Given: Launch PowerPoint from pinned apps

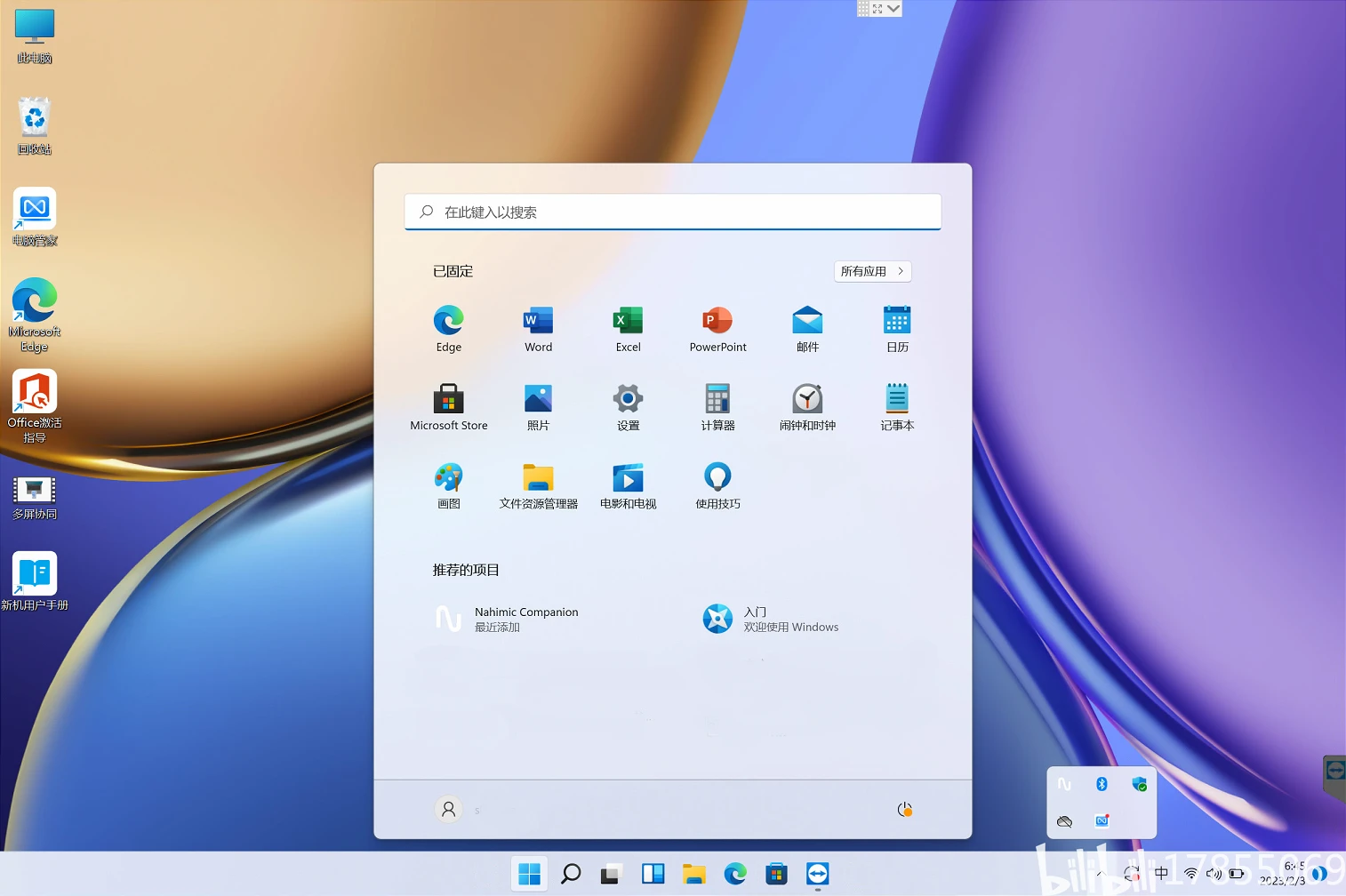Looking at the screenshot, I should pyautogui.click(x=717, y=329).
